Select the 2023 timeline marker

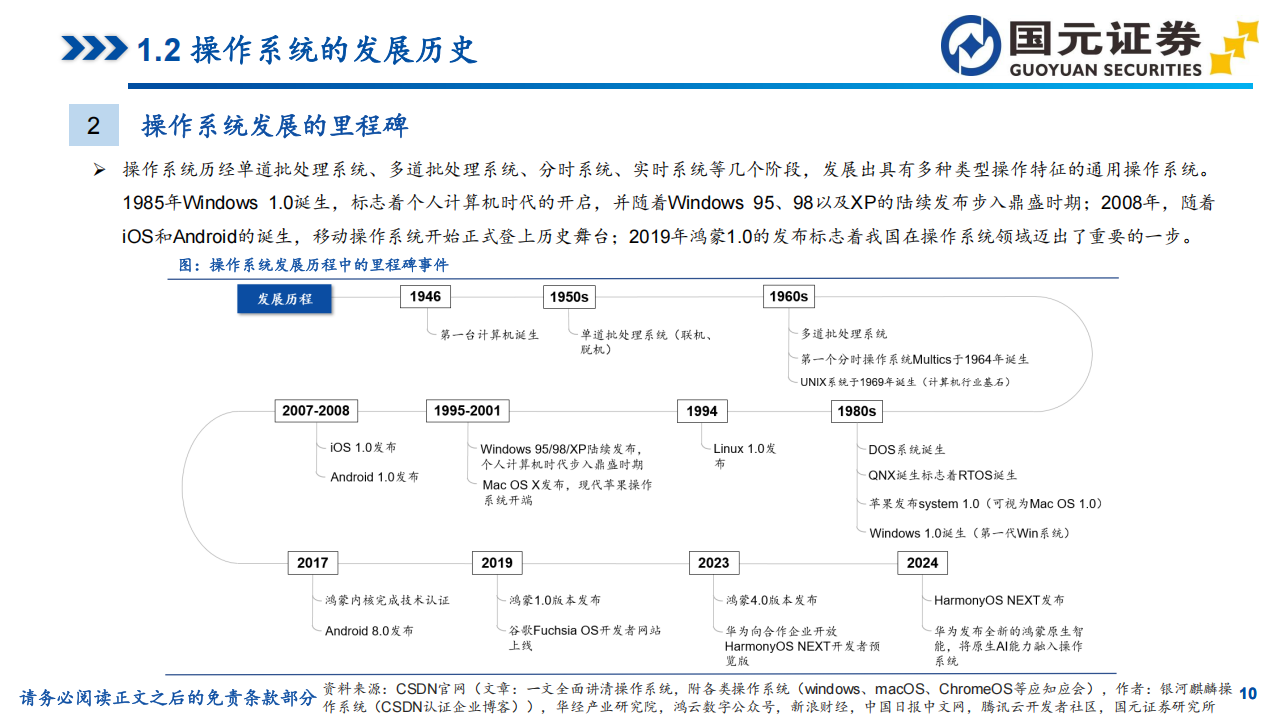[x=714, y=562]
